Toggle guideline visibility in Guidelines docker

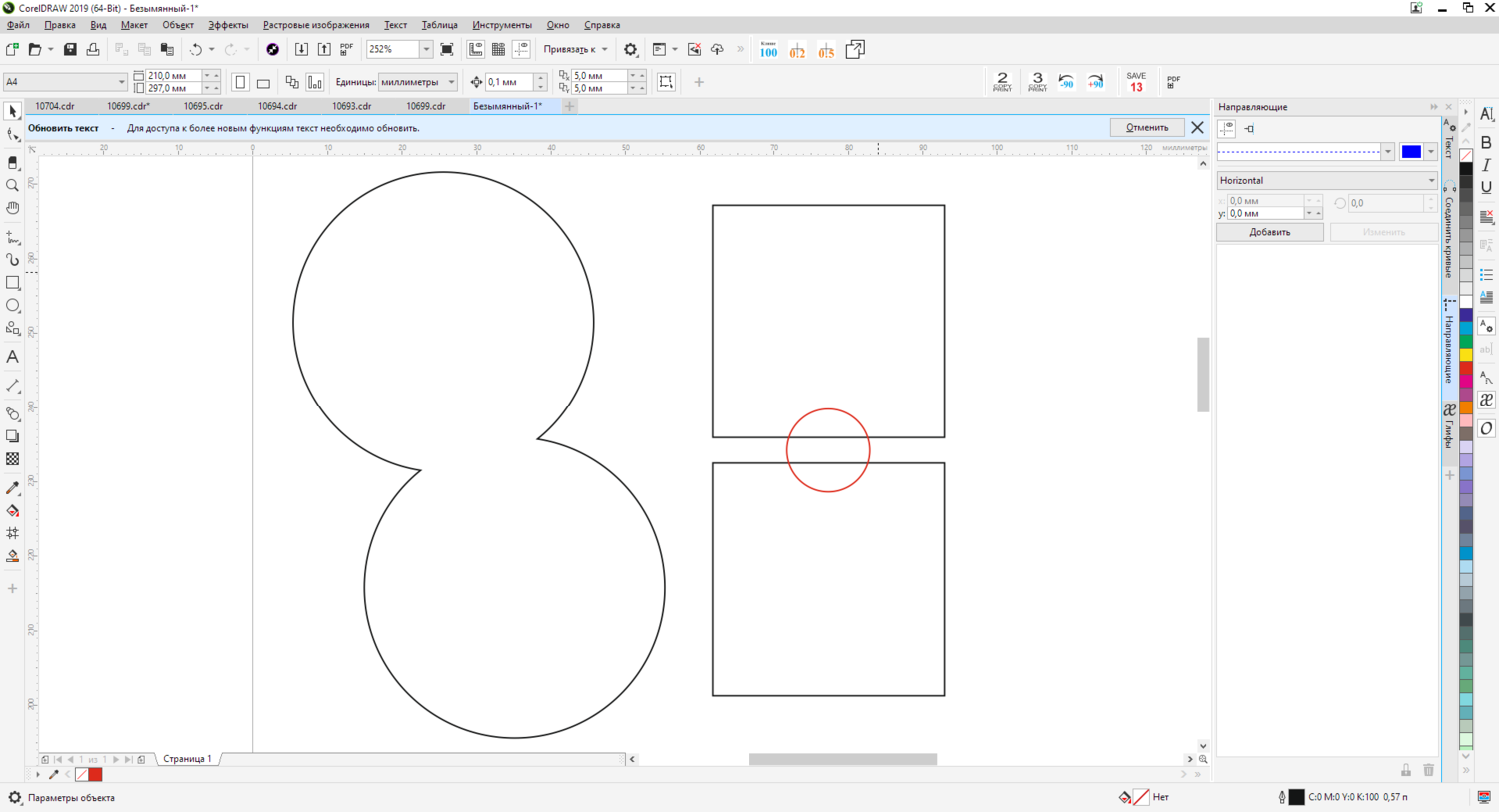tap(1227, 128)
